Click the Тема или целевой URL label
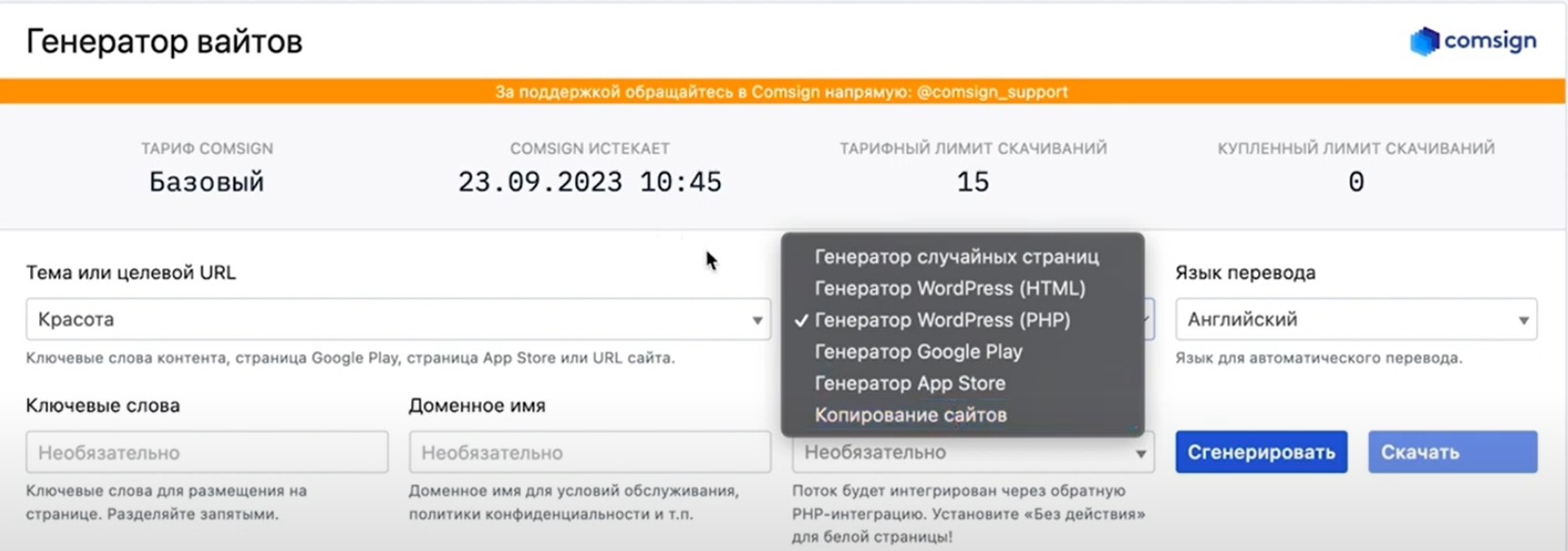This screenshot has height=551, width=1568. tap(131, 273)
